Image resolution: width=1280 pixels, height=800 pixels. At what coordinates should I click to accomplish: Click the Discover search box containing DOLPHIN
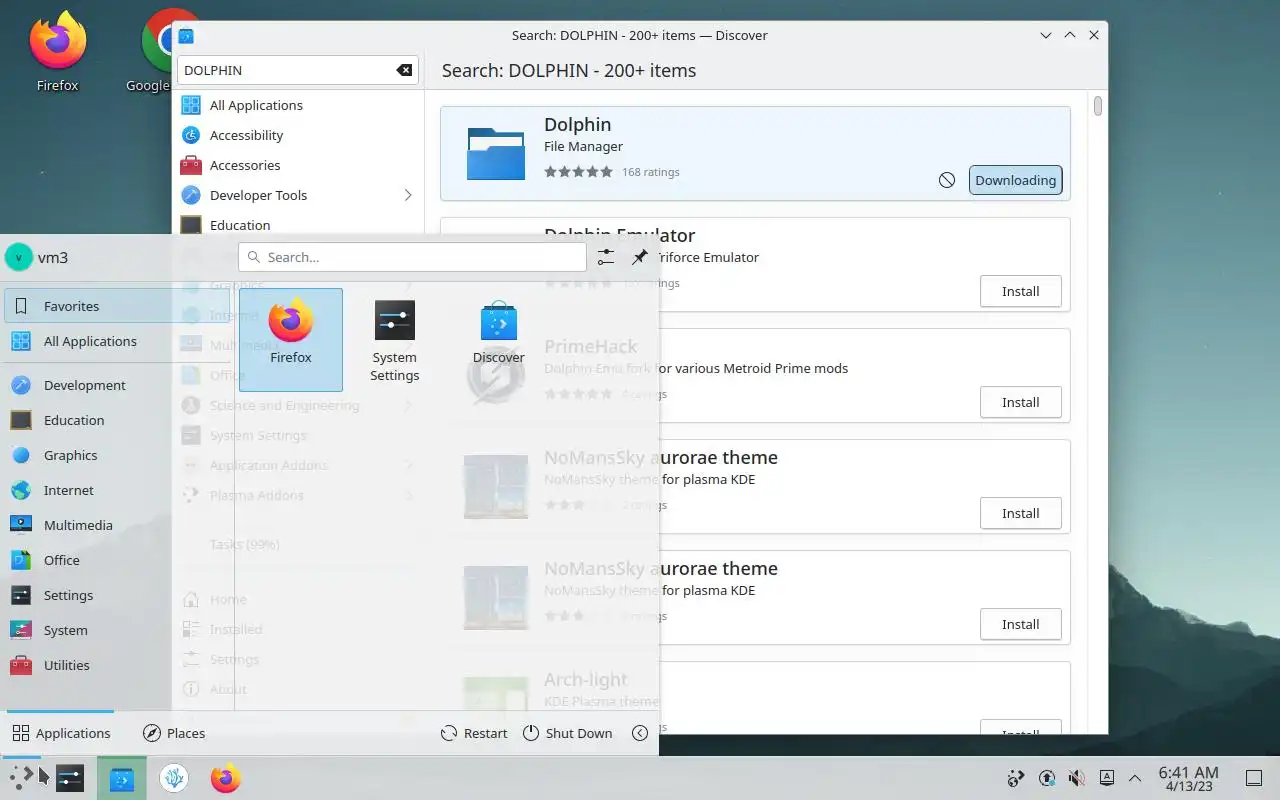(x=298, y=70)
